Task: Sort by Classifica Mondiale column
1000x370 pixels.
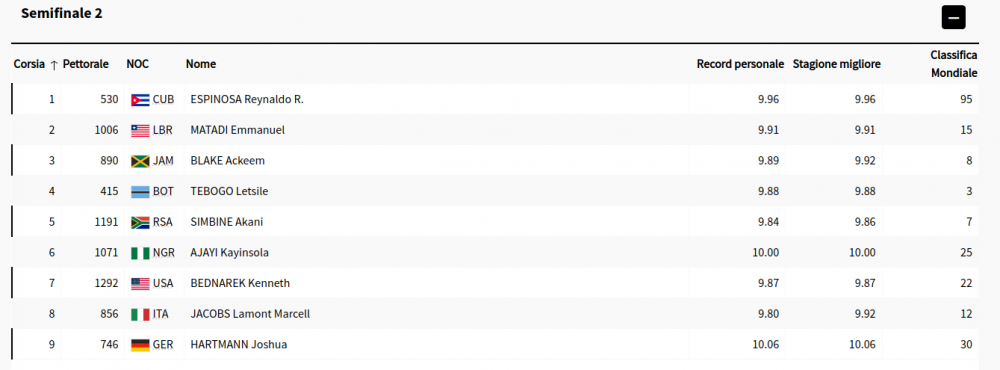Action: pyautogui.click(x=954, y=64)
